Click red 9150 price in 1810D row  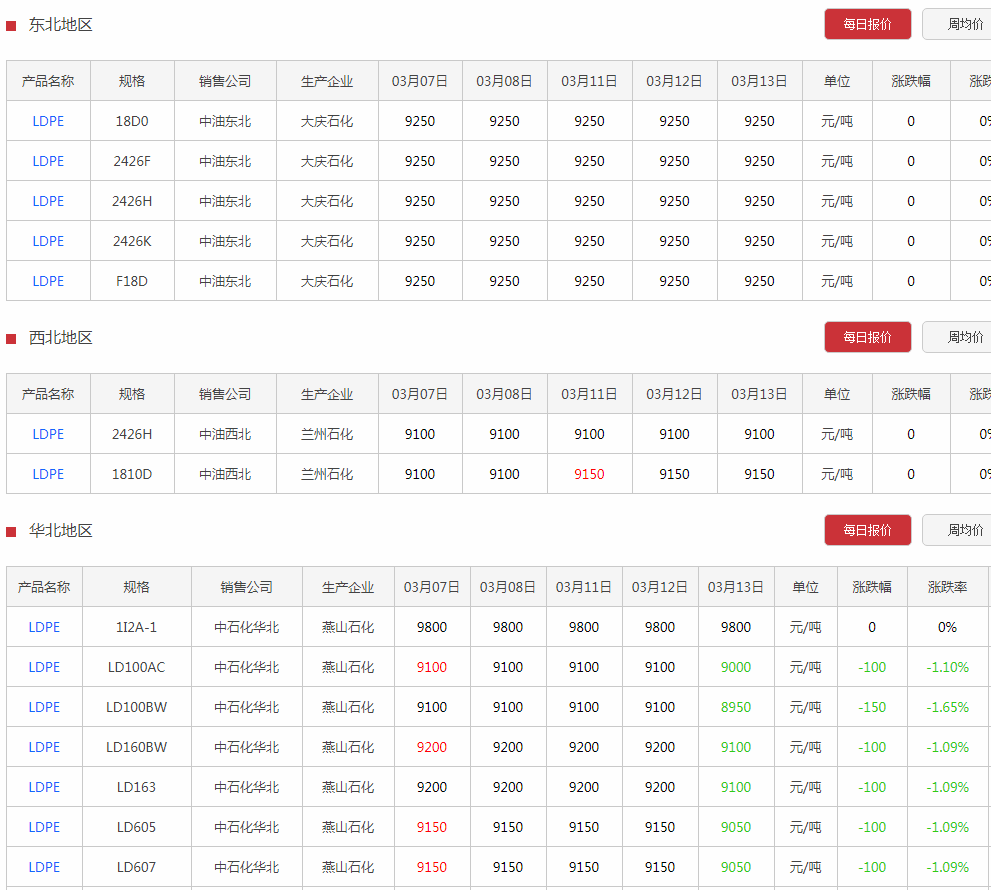point(589,474)
